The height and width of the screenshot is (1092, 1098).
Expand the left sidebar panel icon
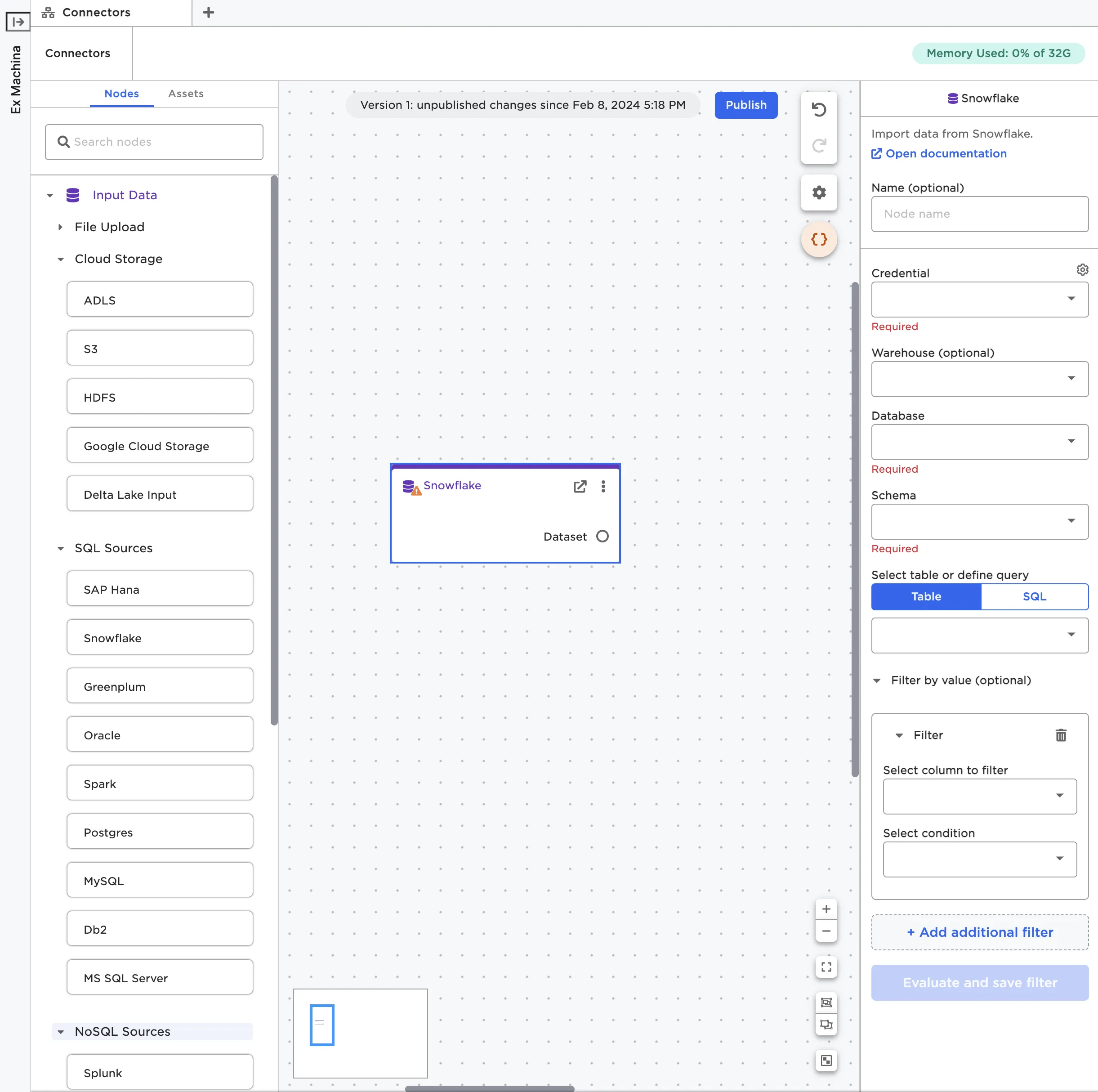click(x=18, y=22)
